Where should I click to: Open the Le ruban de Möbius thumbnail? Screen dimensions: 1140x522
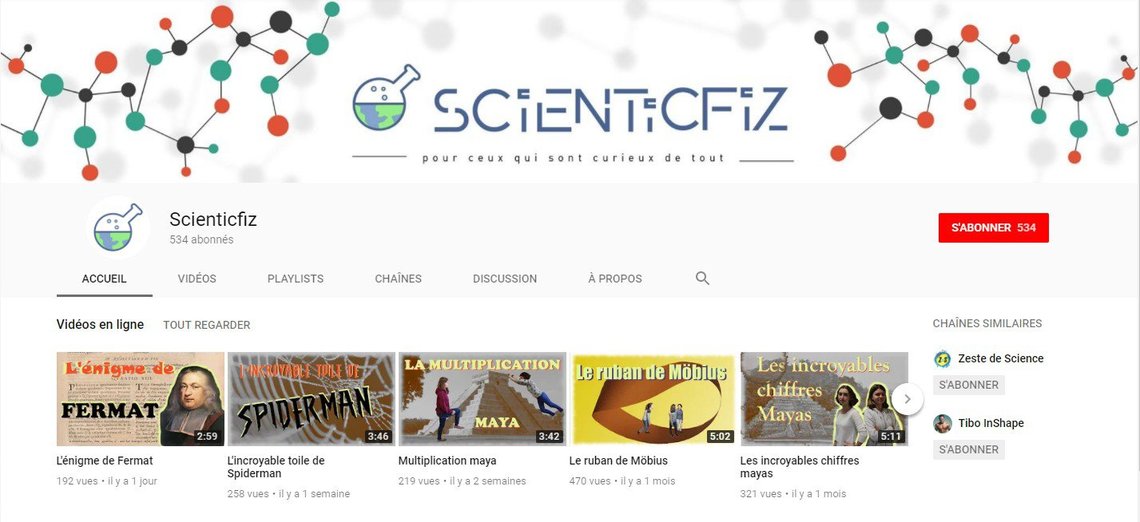(653, 399)
